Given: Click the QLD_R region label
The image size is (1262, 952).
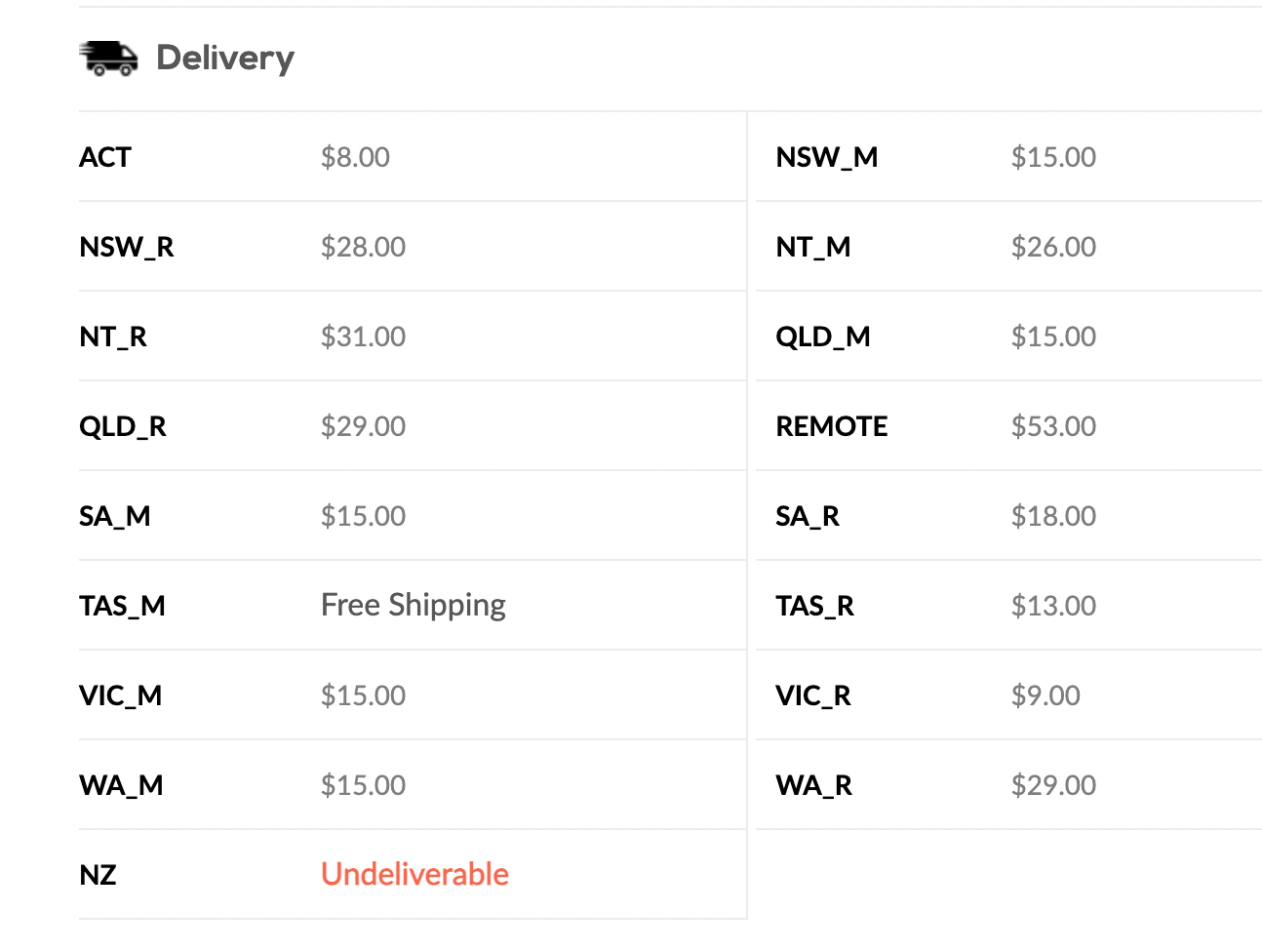Looking at the screenshot, I should (x=123, y=426).
